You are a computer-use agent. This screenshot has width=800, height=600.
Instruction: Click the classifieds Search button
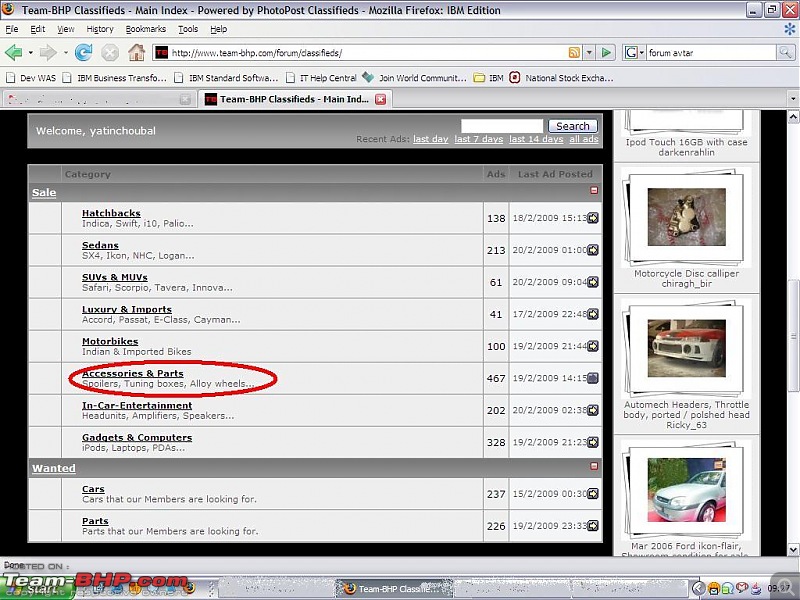[572, 126]
